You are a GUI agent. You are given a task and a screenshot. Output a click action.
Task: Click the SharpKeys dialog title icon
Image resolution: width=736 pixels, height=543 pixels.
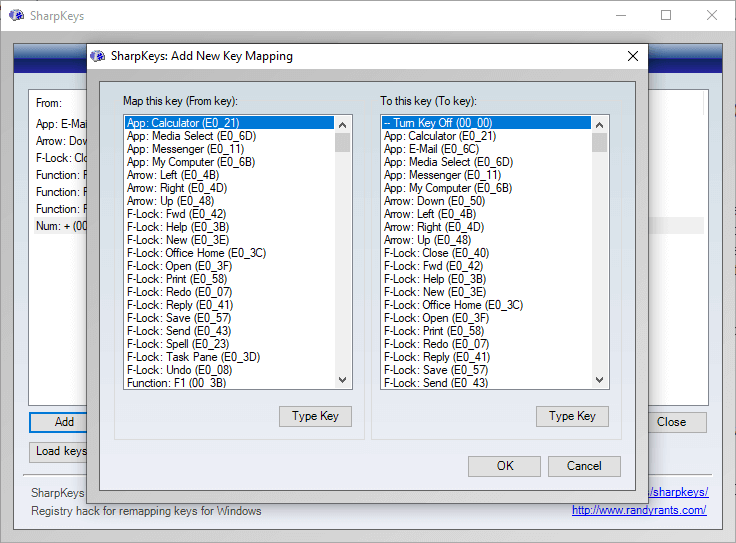click(x=98, y=56)
